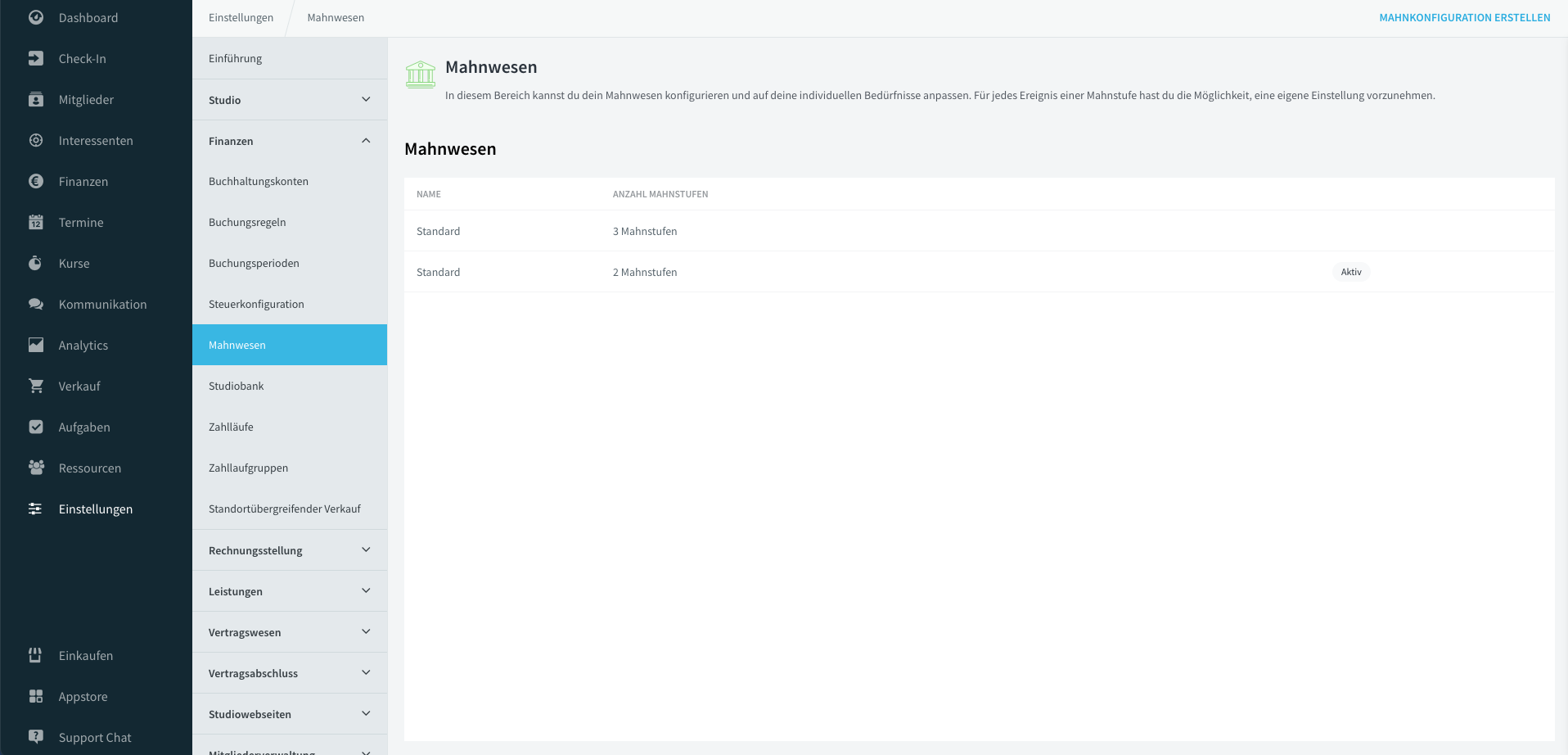Image resolution: width=1568 pixels, height=755 pixels.
Task: Click the Appstore grid icon
Action: (36, 696)
